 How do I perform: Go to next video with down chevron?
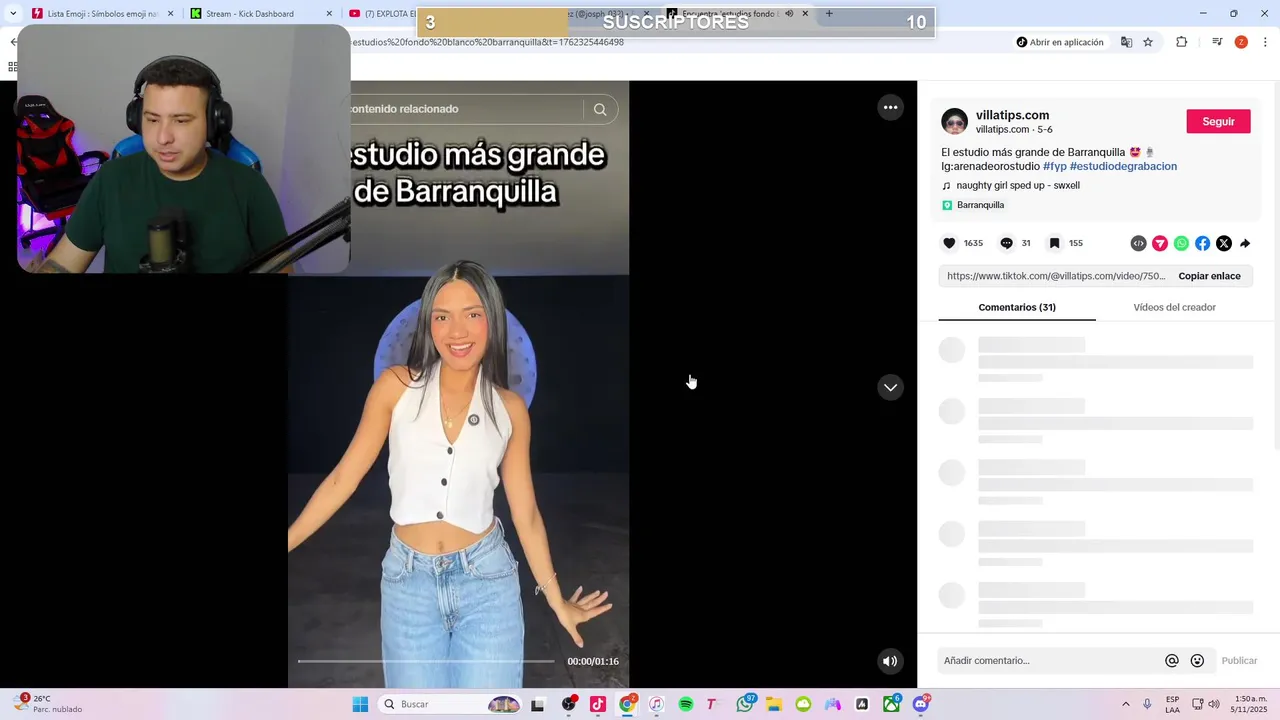(x=890, y=387)
